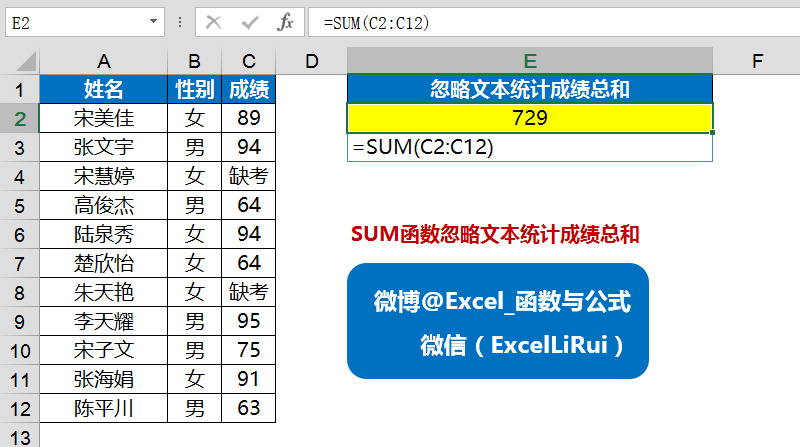Click 缺考 cell in 宋慧婷 row

tap(248, 177)
